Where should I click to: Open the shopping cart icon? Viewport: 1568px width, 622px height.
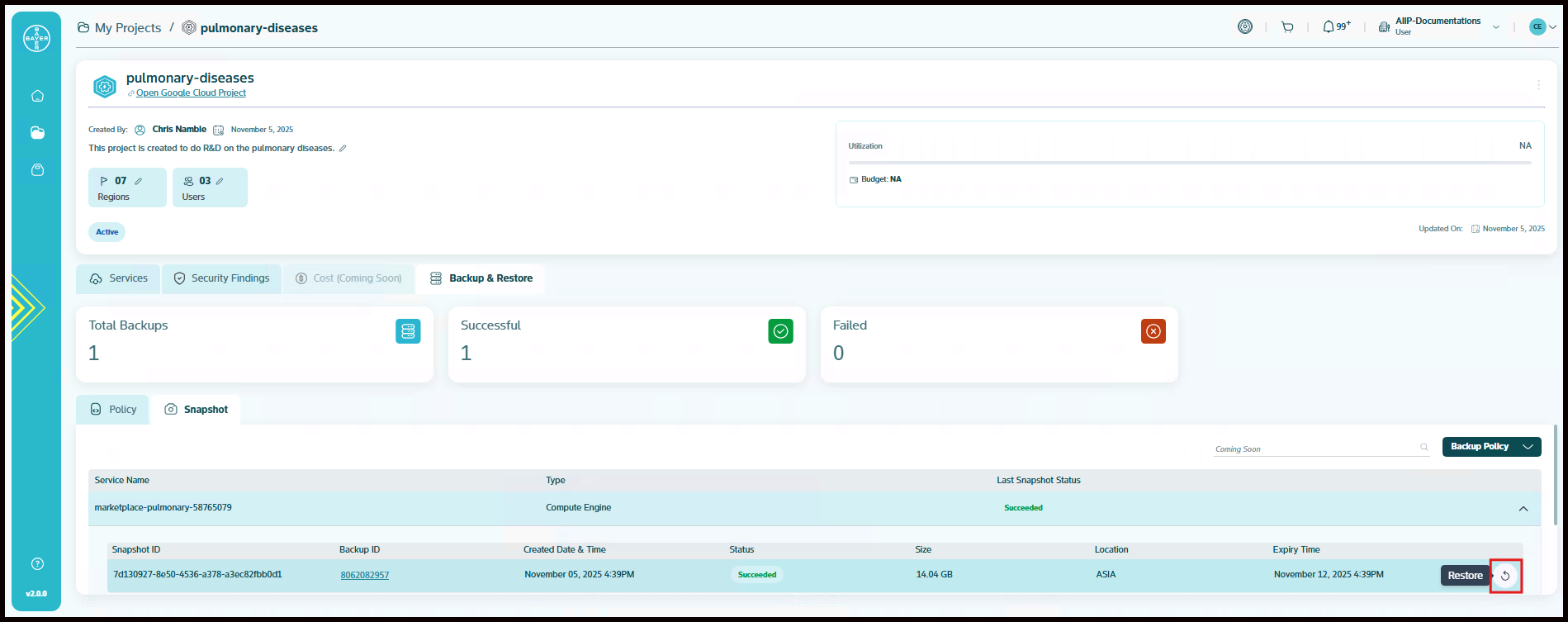(x=1287, y=27)
